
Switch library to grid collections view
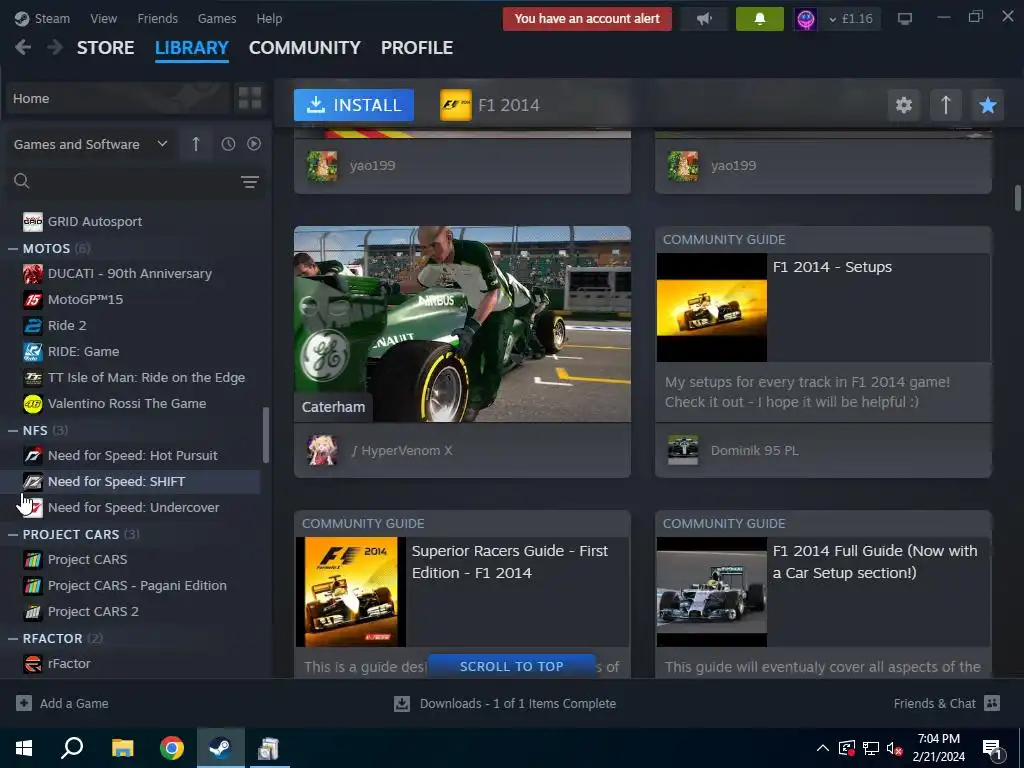250,99
